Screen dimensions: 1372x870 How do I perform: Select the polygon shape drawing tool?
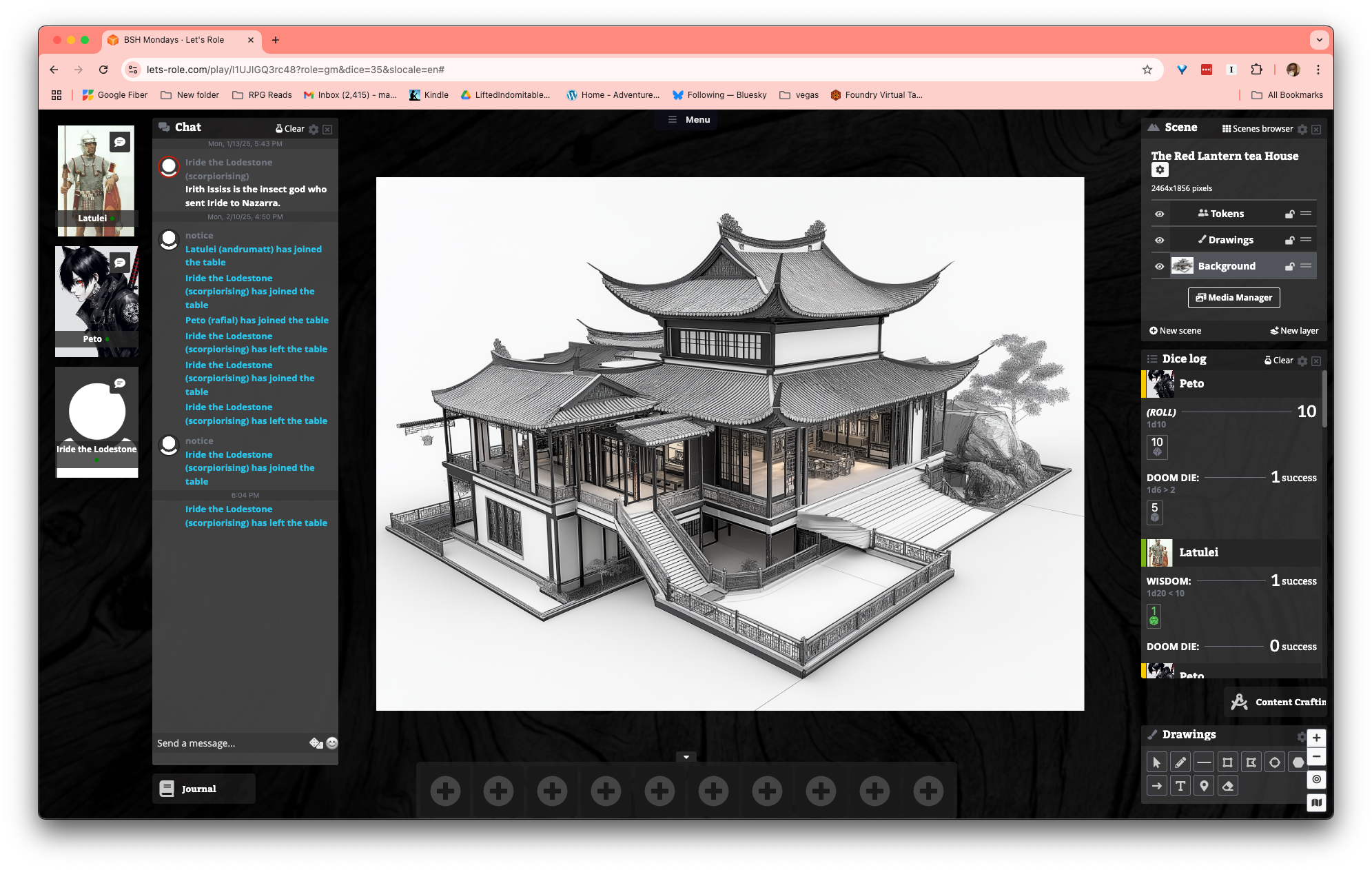coord(1251,762)
